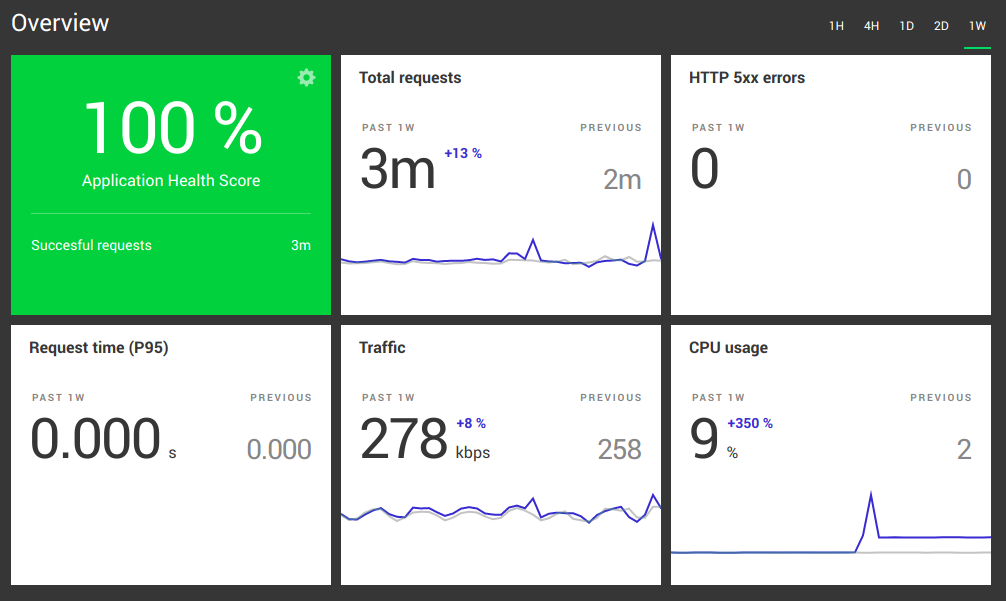Click the +13 % requests change indicator
This screenshot has width=1006, height=601.
(x=463, y=153)
